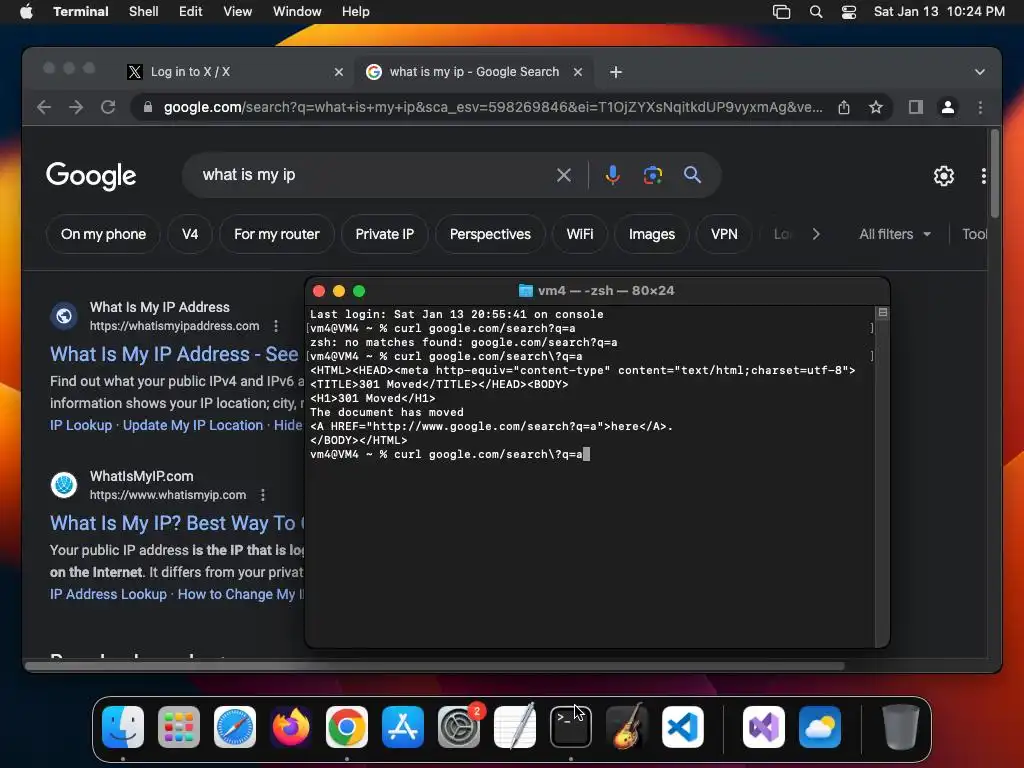Open the Apple menu
The height and width of the screenshot is (768, 1024).
tap(26, 12)
